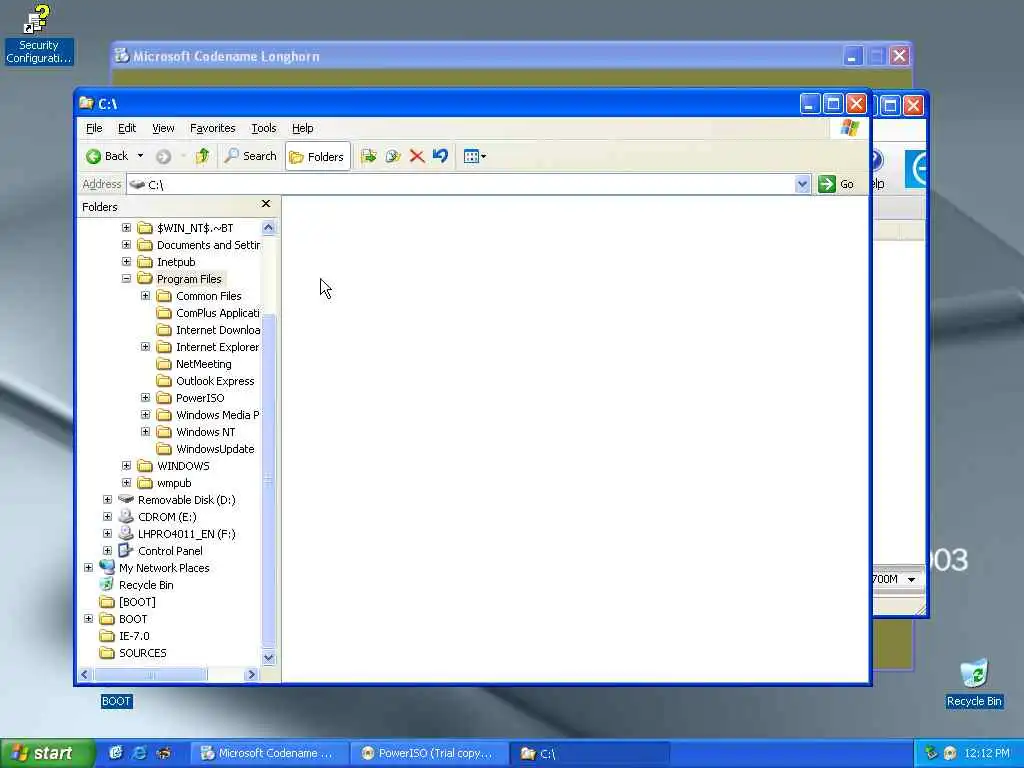1024x768 pixels.
Task: Open the View menu
Action: tap(163, 128)
